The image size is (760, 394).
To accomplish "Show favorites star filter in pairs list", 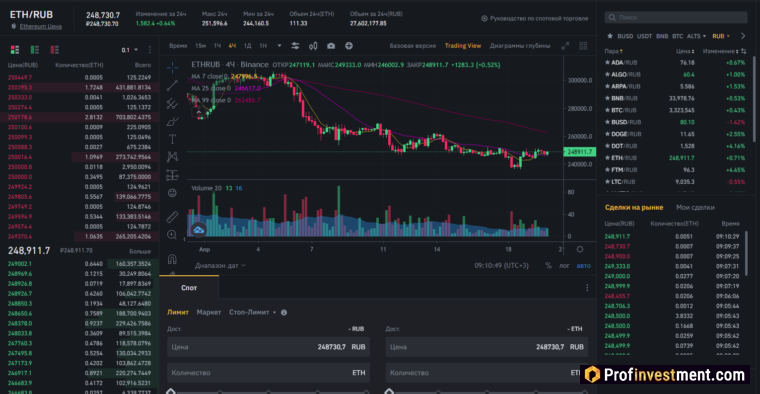I will pos(610,36).
